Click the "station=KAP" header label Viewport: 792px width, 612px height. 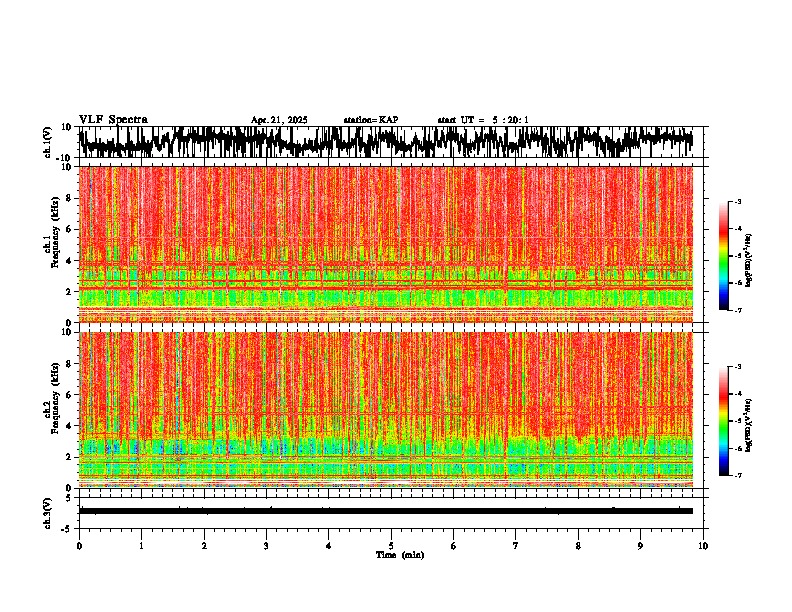[371, 120]
